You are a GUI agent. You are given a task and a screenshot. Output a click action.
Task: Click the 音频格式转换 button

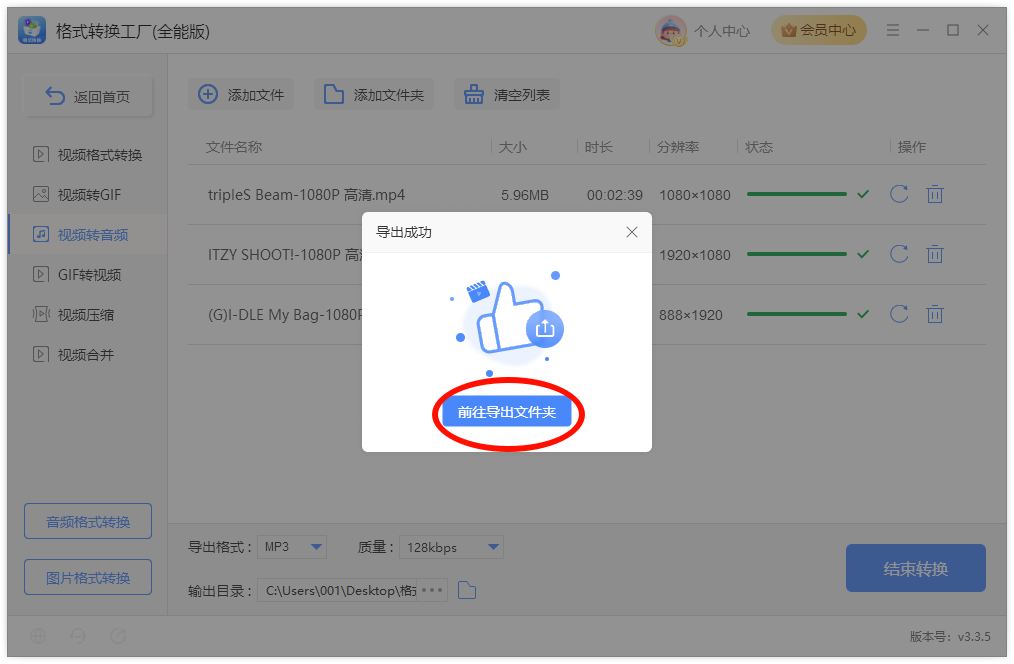click(88, 521)
